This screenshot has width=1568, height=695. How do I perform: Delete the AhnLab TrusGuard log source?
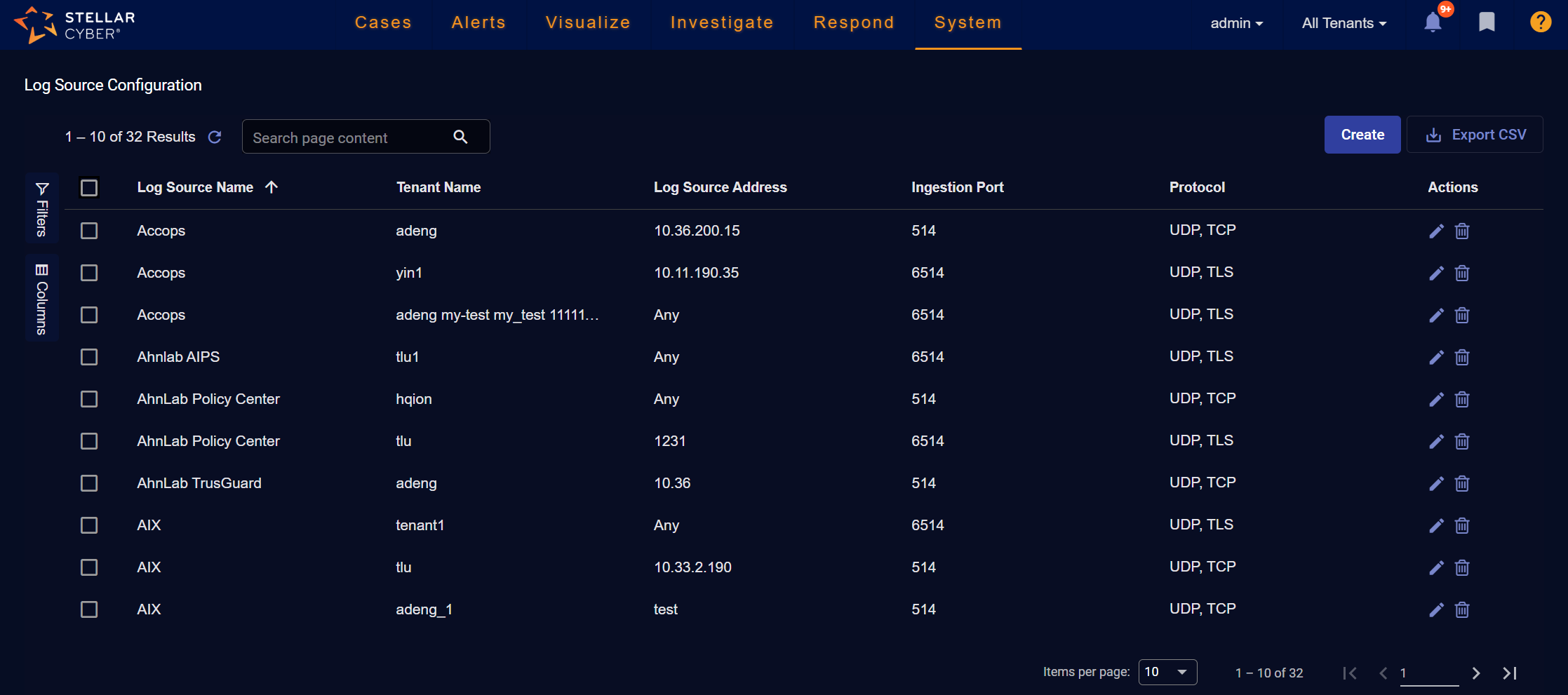tap(1462, 483)
